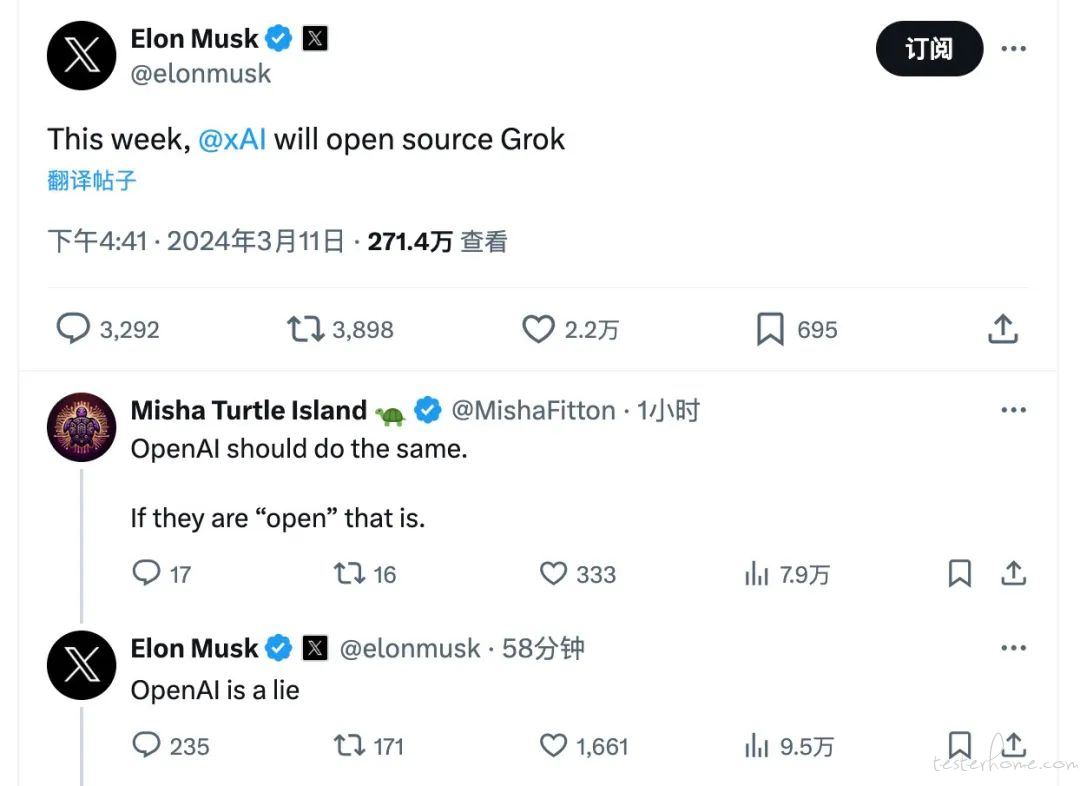Open more options on Elon's reply
This screenshot has width=1080, height=786.
click(1013, 648)
